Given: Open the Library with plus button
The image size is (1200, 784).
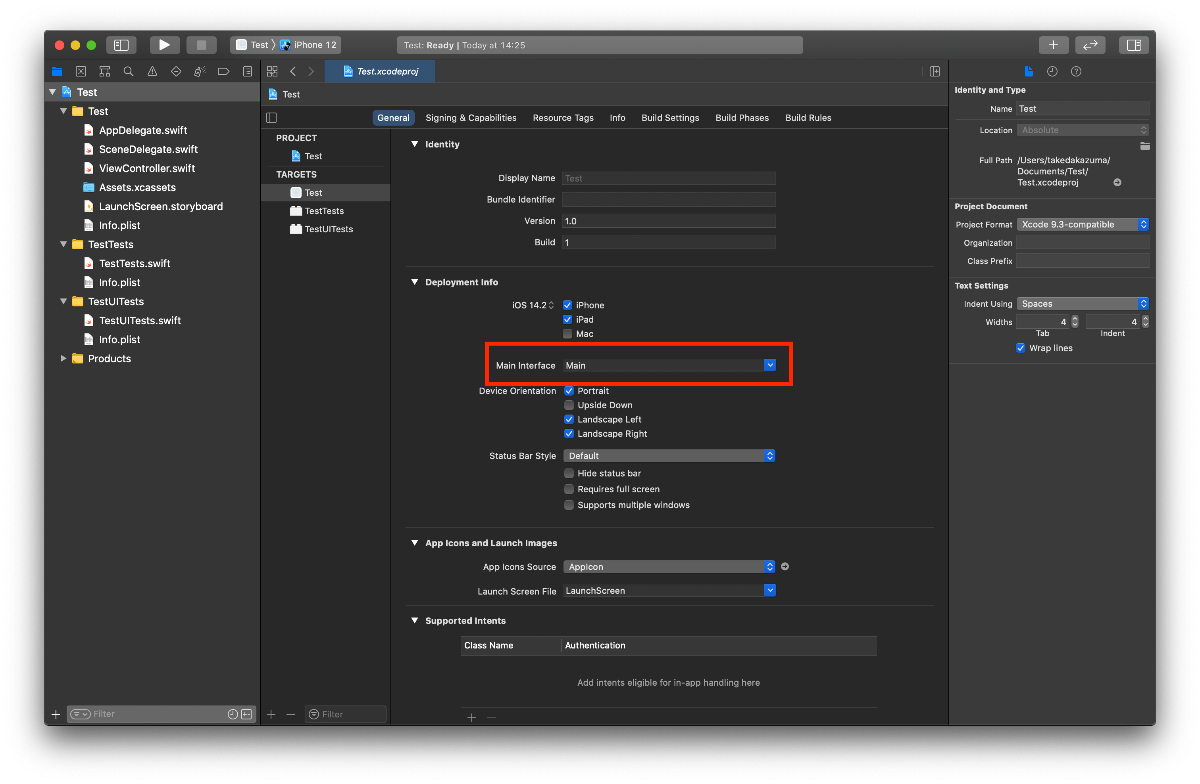Looking at the screenshot, I should pyautogui.click(x=1053, y=45).
